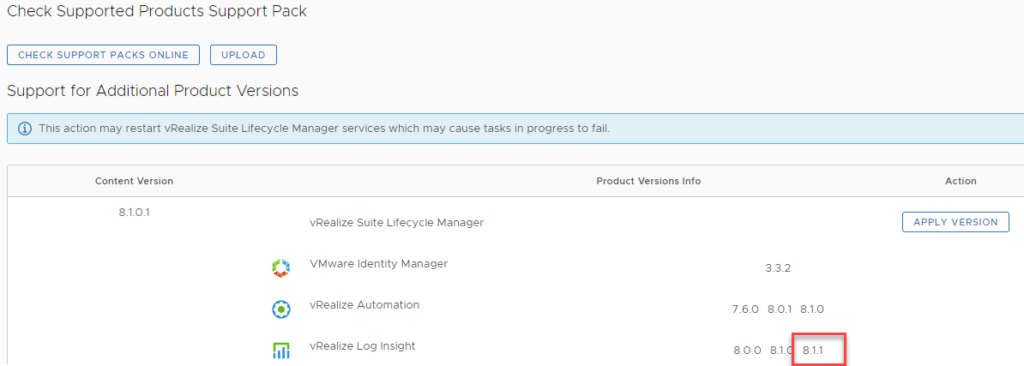The image size is (1024, 366).
Task: Apply version 8.1.0.1 support pack
Action: click(955, 222)
